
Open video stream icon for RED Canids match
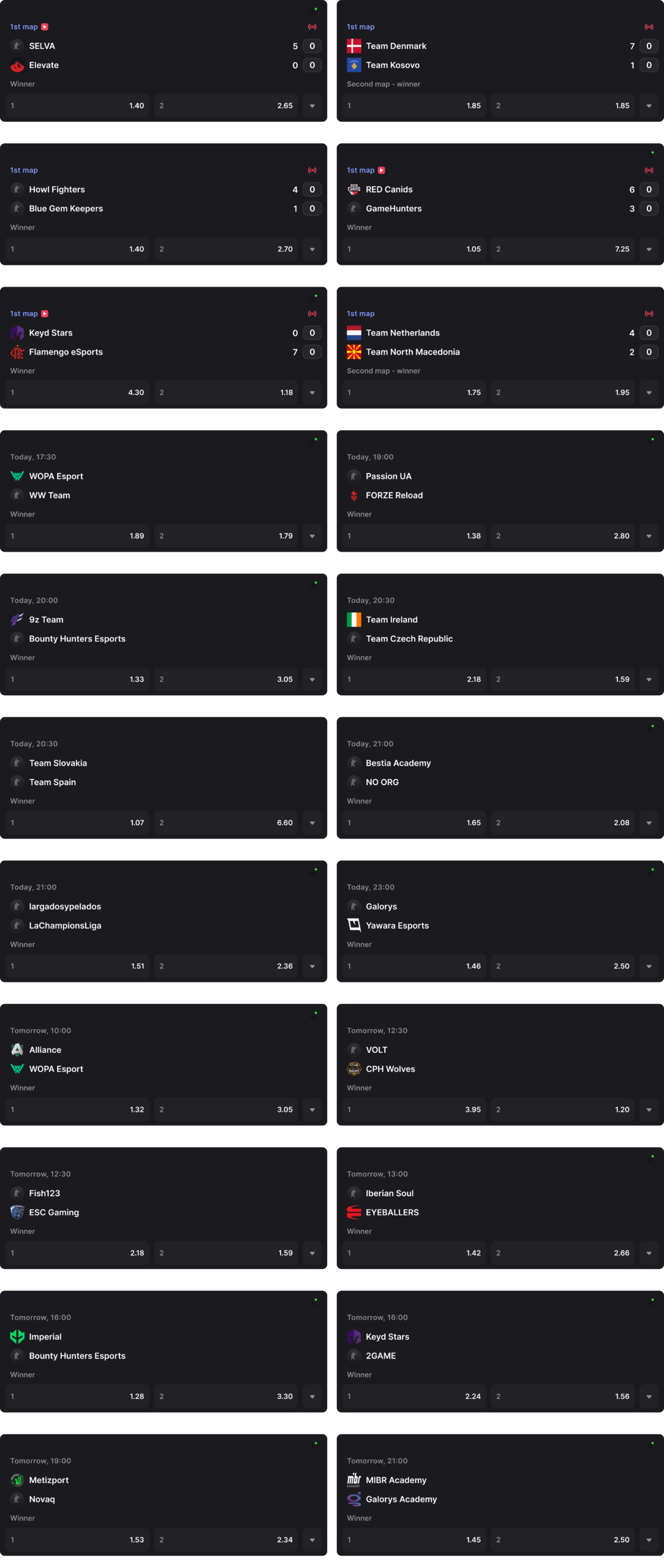coord(382,170)
